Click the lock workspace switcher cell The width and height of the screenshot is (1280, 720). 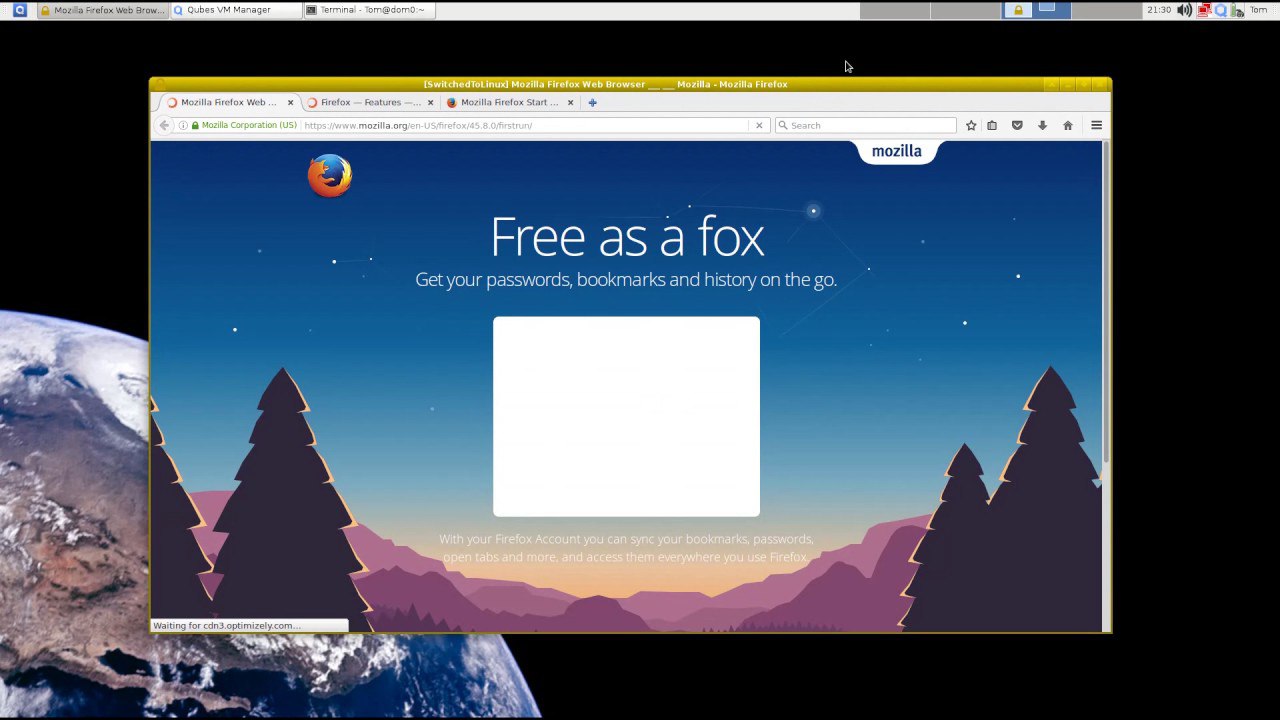click(1018, 10)
